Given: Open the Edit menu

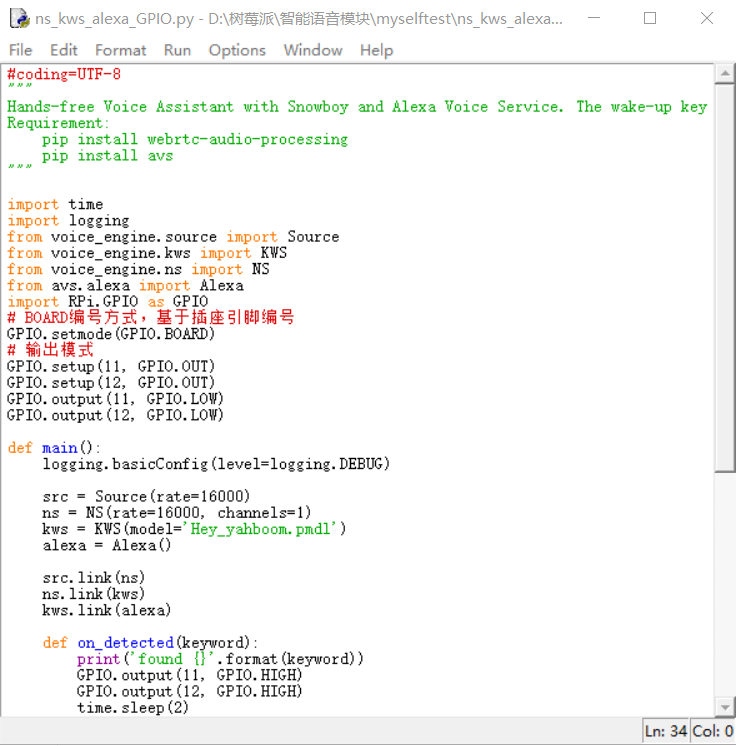Looking at the screenshot, I should (64, 50).
